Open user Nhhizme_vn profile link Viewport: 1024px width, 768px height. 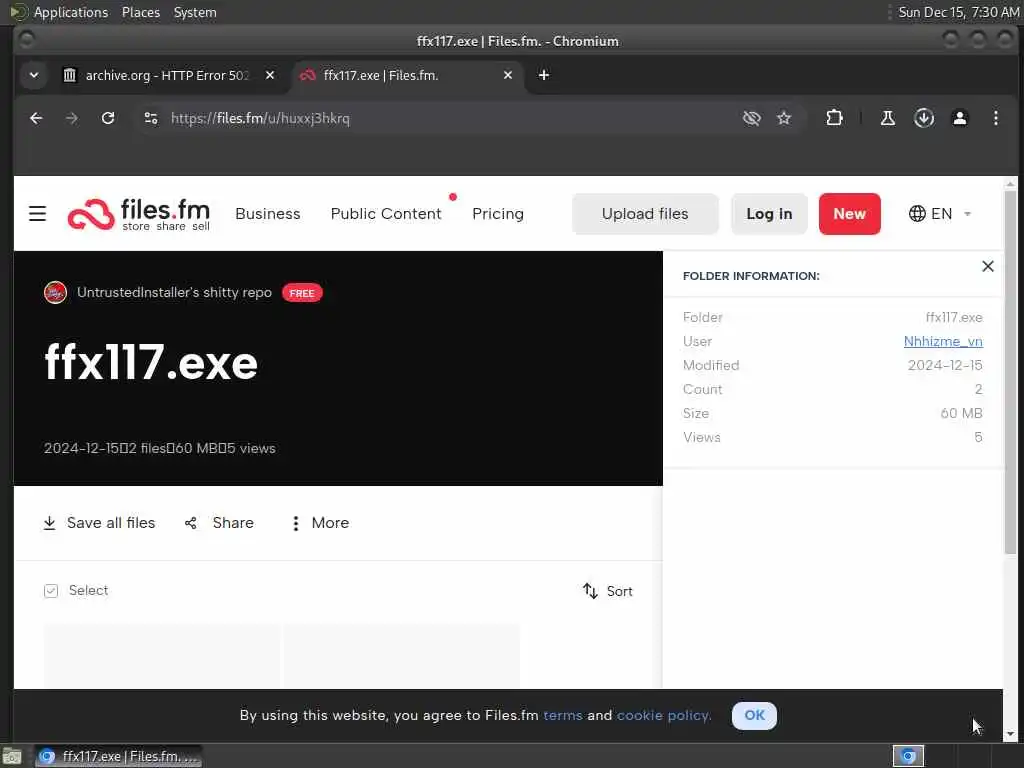point(943,341)
